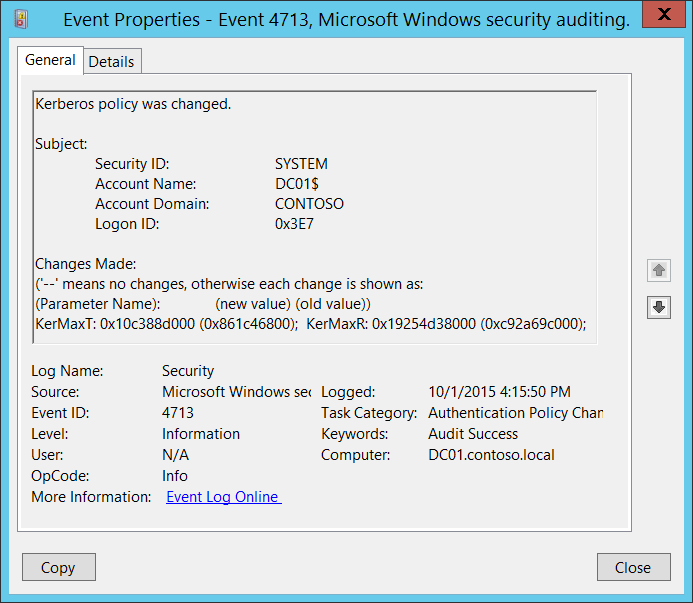The height and width of the screenshot is (603, 693).
Task: Click the Close button at the bottom
Action: (x=633, y=568)
